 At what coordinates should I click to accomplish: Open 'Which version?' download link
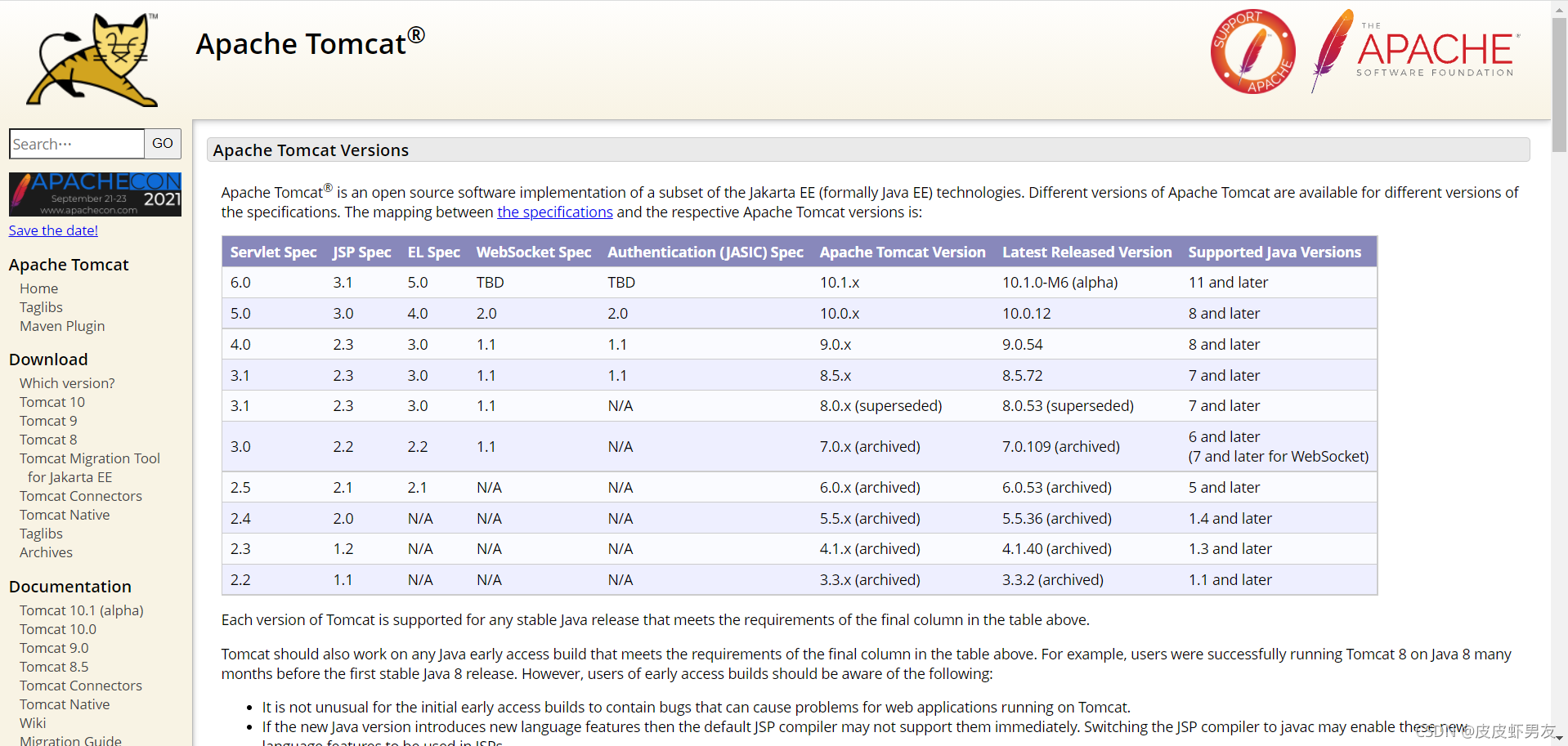tap(67, 383)
